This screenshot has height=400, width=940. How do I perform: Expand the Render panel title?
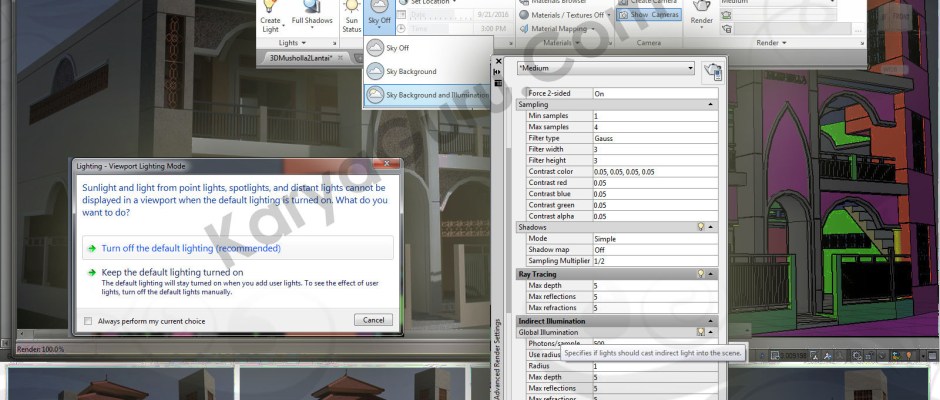(771, 43)
